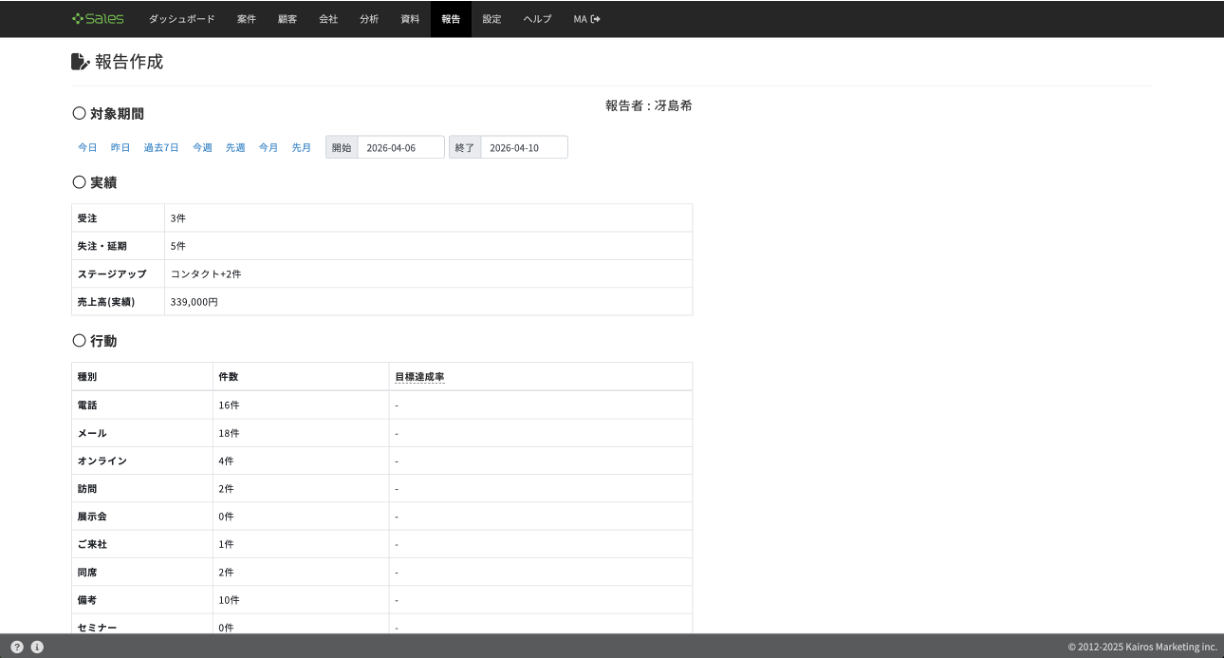Choose the 過去7日 period shortcut
1224x658 pixels.
point(161,148)
